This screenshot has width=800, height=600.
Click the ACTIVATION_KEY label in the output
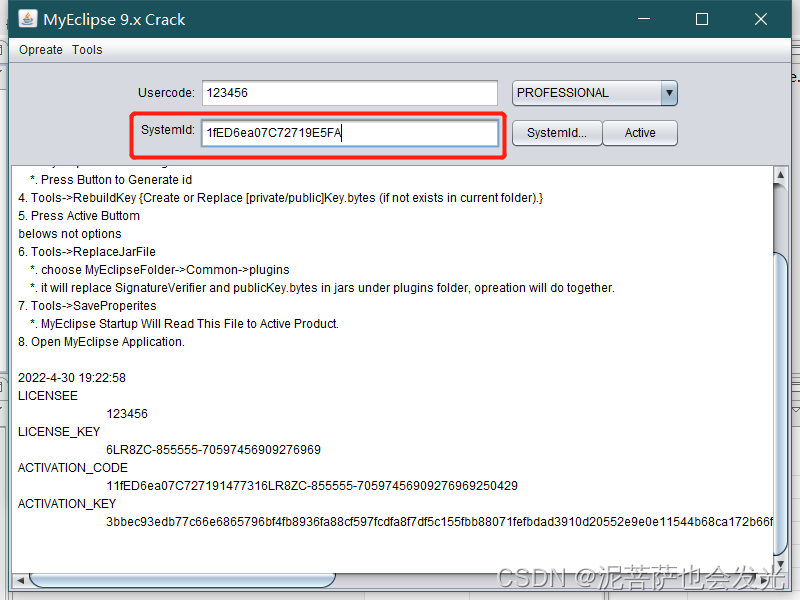[67, 504]
